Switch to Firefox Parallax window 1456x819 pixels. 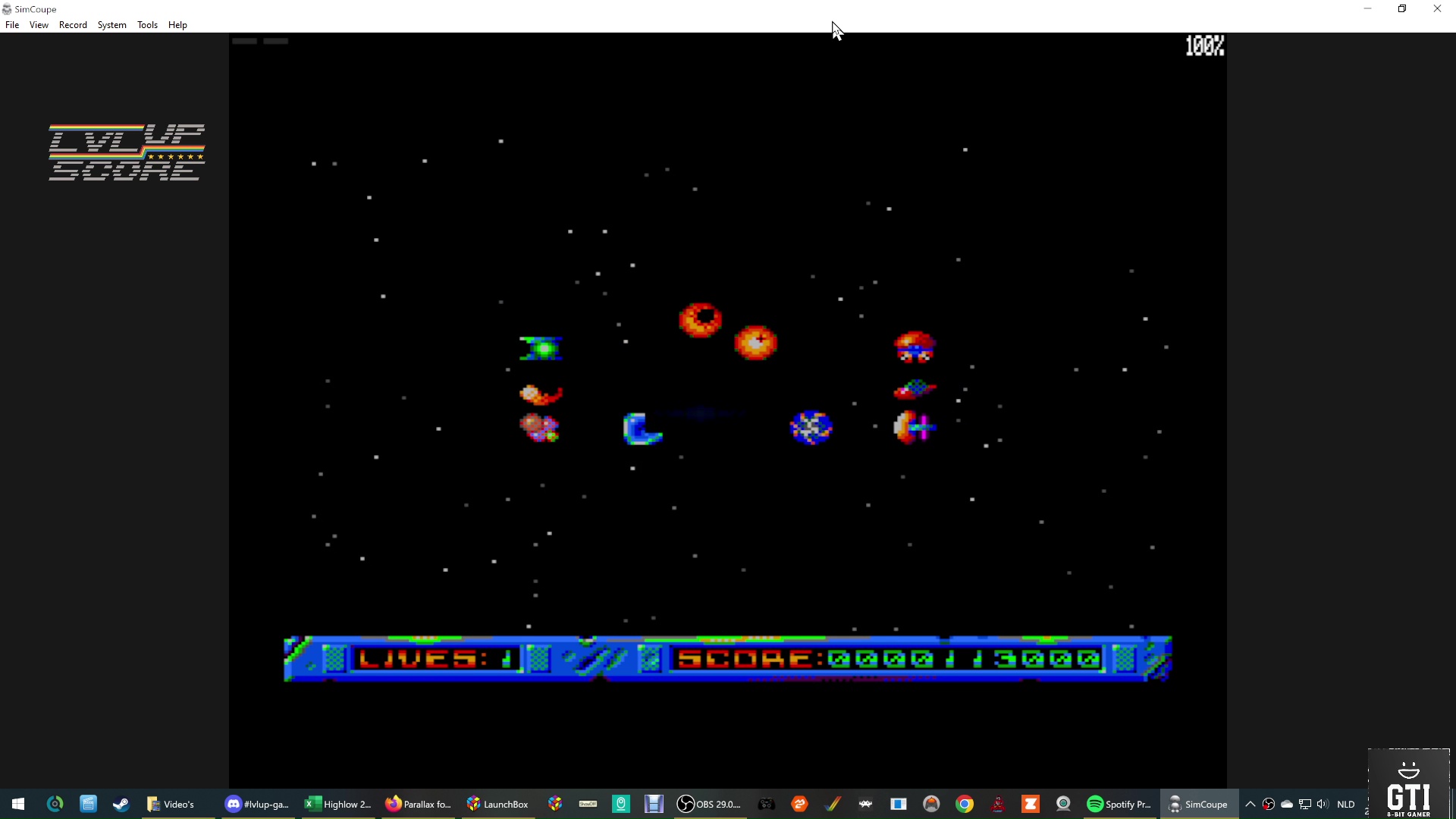click(419, 804)
